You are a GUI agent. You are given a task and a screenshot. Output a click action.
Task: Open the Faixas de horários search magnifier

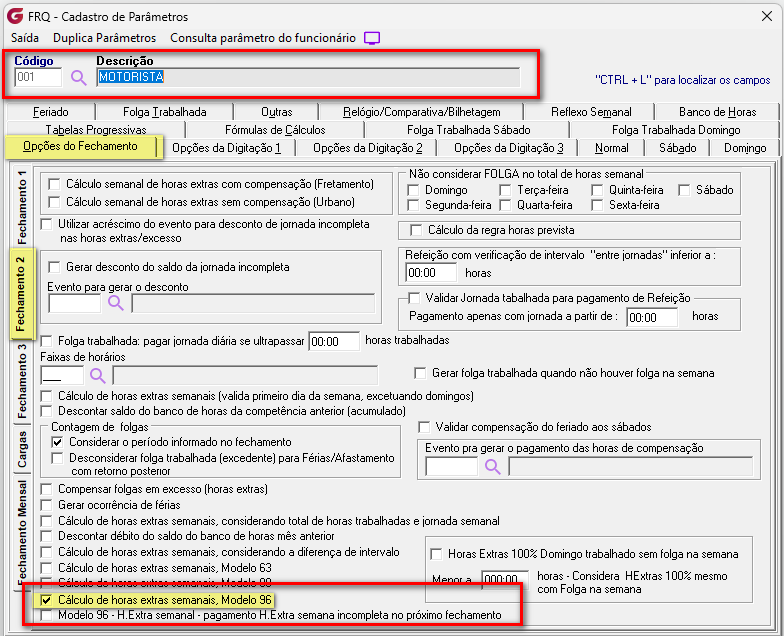[98, 376]
